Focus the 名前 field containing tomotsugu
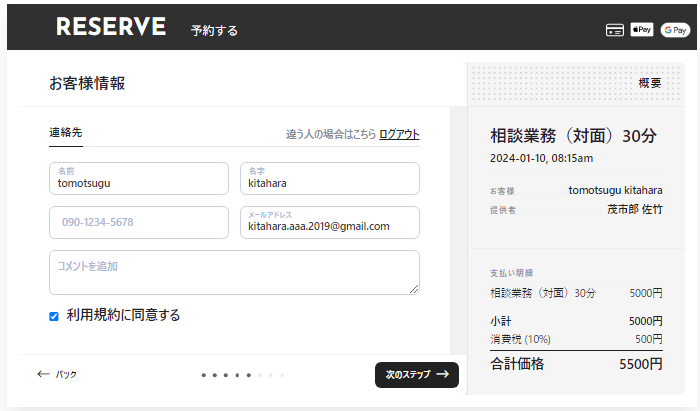Viewport: 700px width, 411px height. click(139, 179)
